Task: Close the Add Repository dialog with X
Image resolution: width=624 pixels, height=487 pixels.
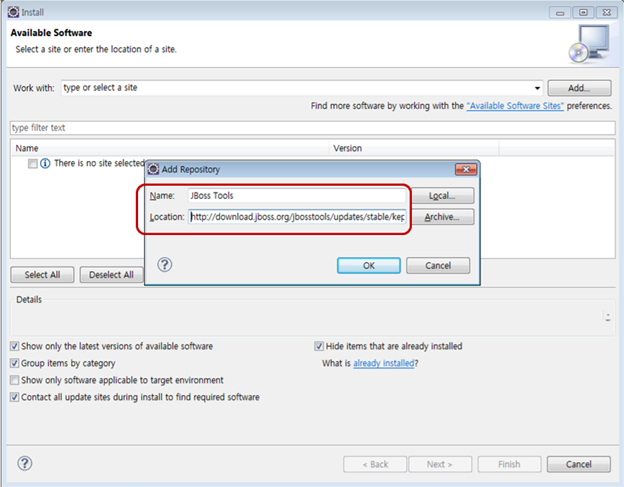Action: 465,170
